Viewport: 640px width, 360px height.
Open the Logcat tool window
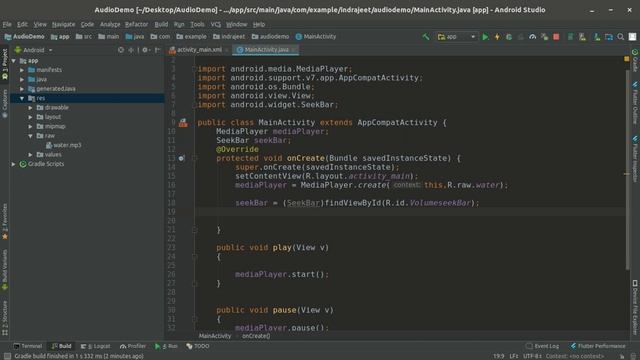click(96, 346)
